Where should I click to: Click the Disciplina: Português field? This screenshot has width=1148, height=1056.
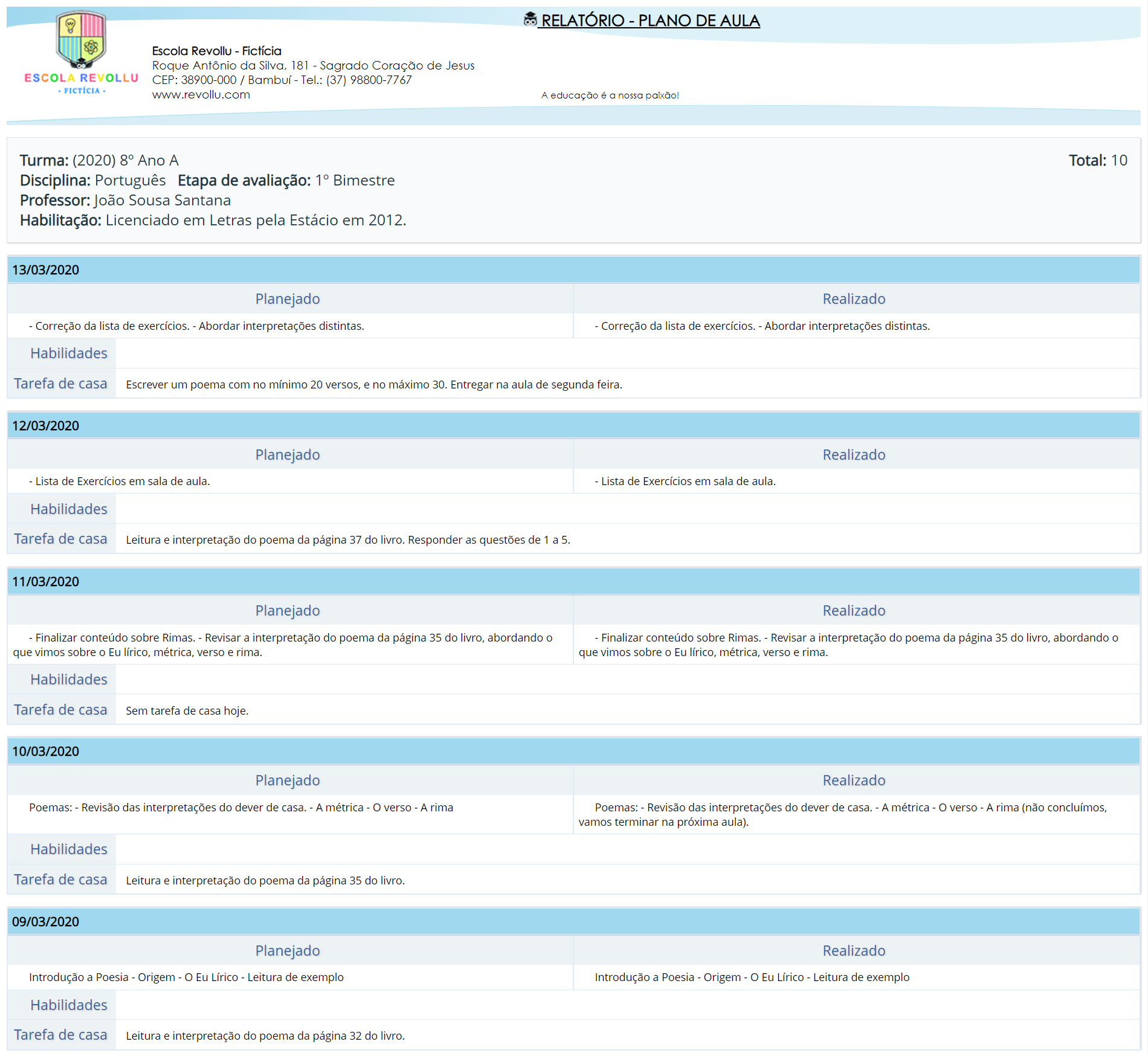point(92,180)
